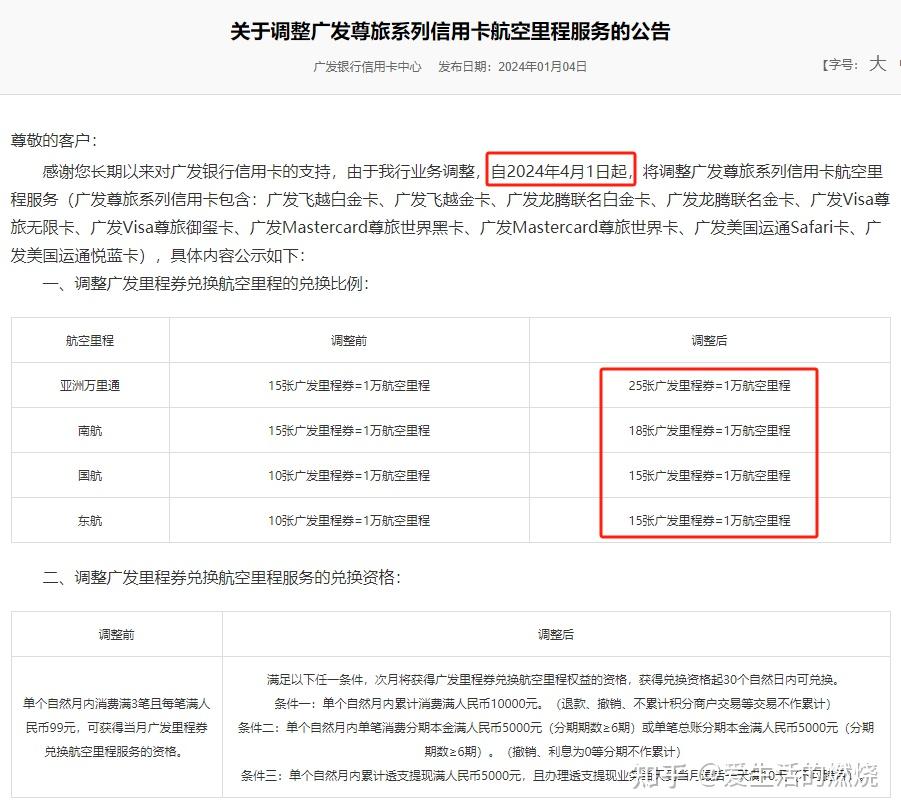Click the publisher text "广发银行信用卡中心"
The image size is (901, 812).
pos(367,67)
